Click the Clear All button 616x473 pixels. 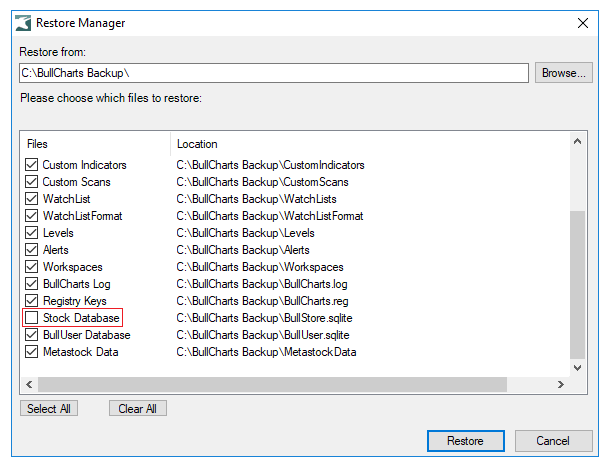tap(138, 408)
